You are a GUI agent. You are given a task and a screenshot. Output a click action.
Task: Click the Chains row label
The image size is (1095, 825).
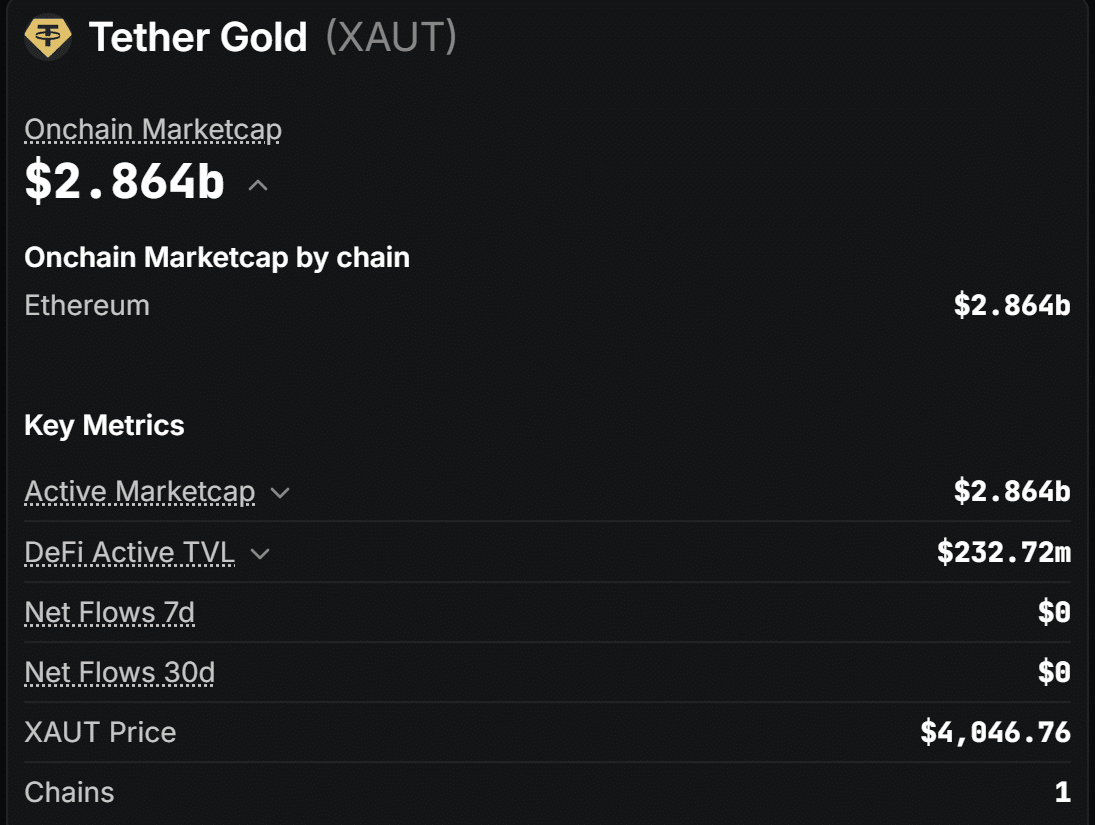(x=69, y=793)
